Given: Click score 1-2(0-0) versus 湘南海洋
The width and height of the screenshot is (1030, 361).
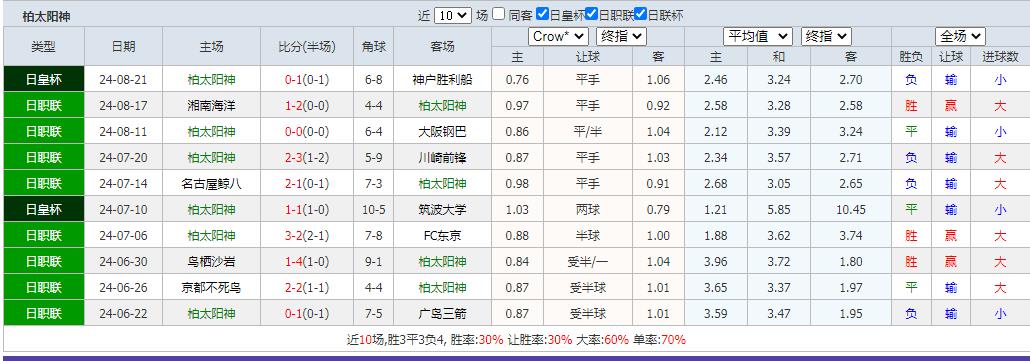Looking at the screenshot, I should pos(307,106).
